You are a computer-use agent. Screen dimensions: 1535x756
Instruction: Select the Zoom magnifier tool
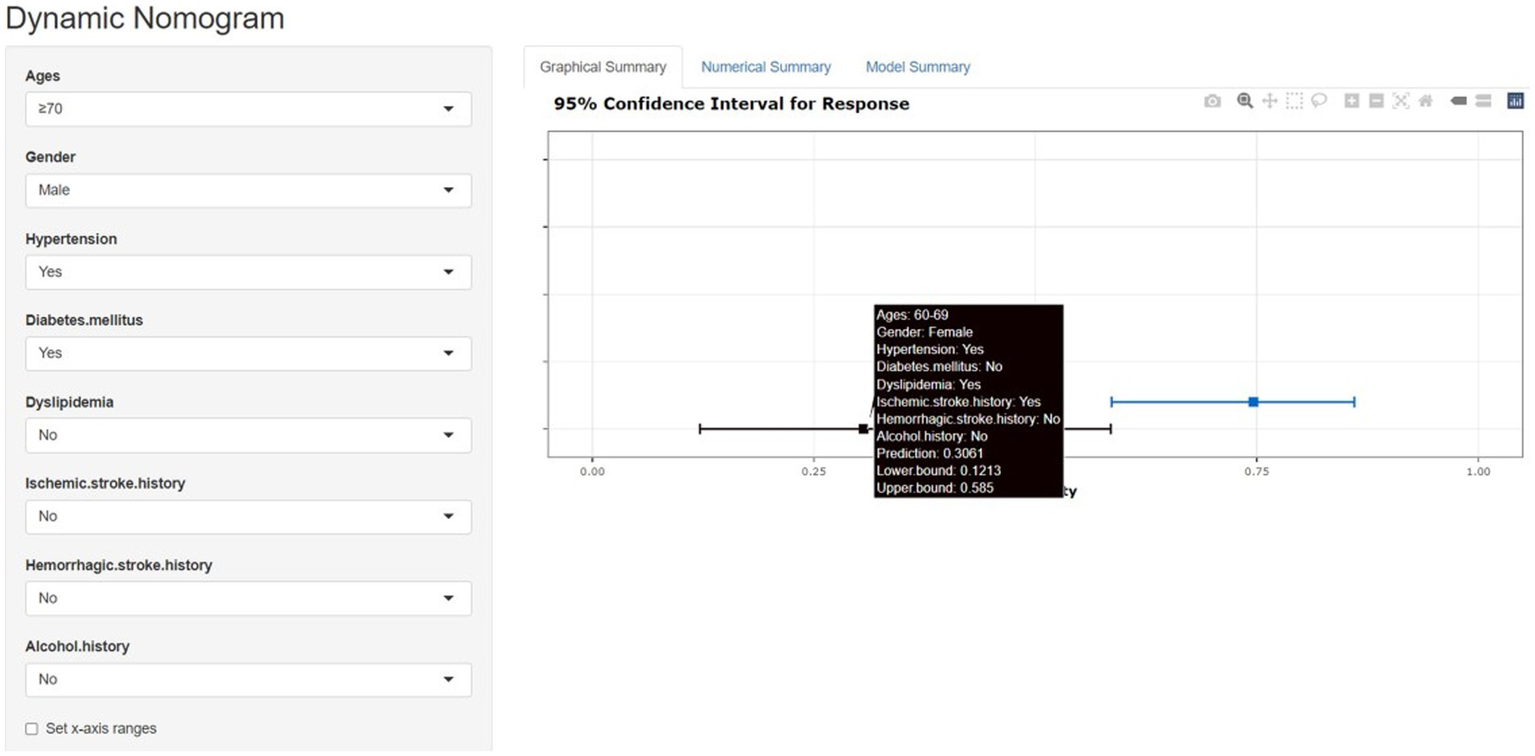tap(1245, 101)
